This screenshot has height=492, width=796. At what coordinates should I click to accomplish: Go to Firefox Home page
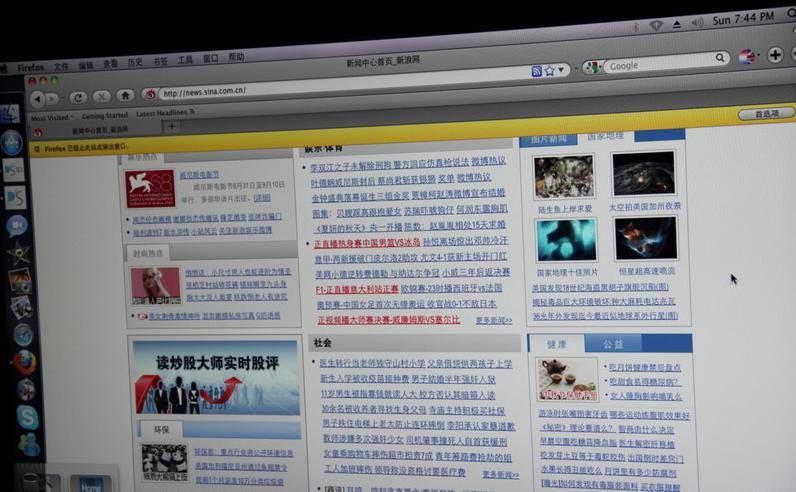tap(125, 96)
